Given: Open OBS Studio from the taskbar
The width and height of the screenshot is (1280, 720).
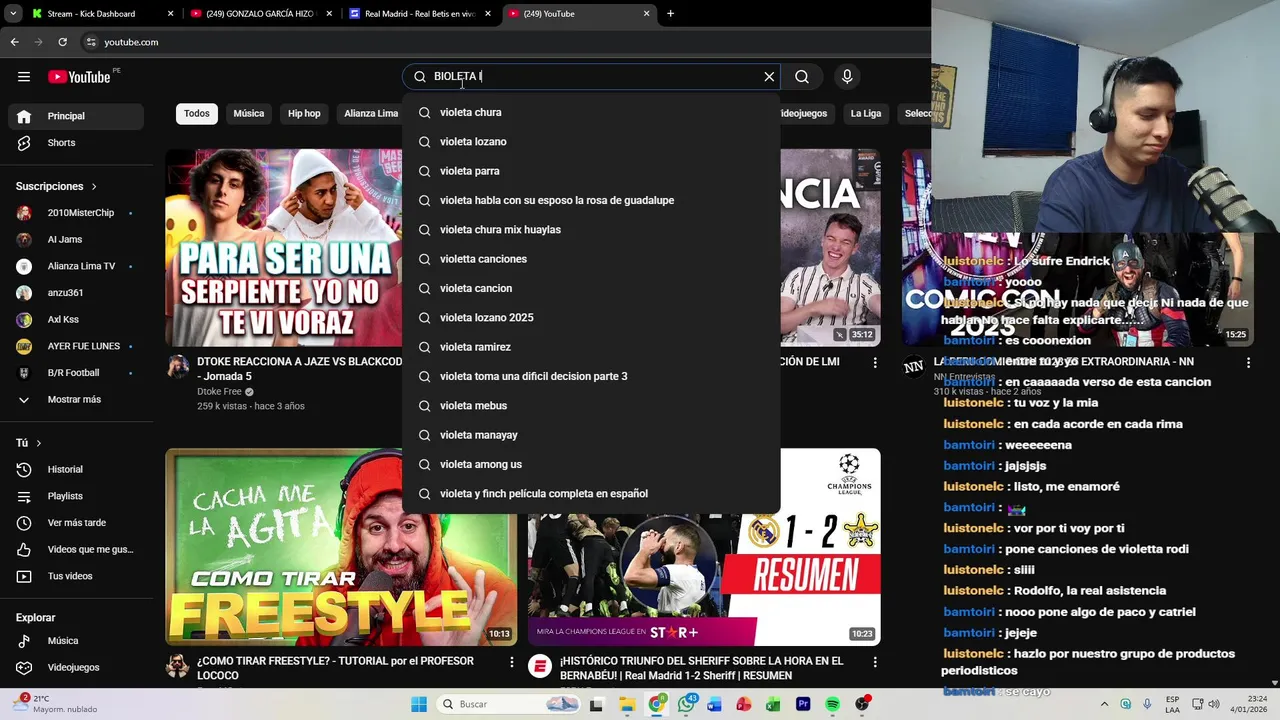Looking at the screenshot, I should (x=862, y=704).
